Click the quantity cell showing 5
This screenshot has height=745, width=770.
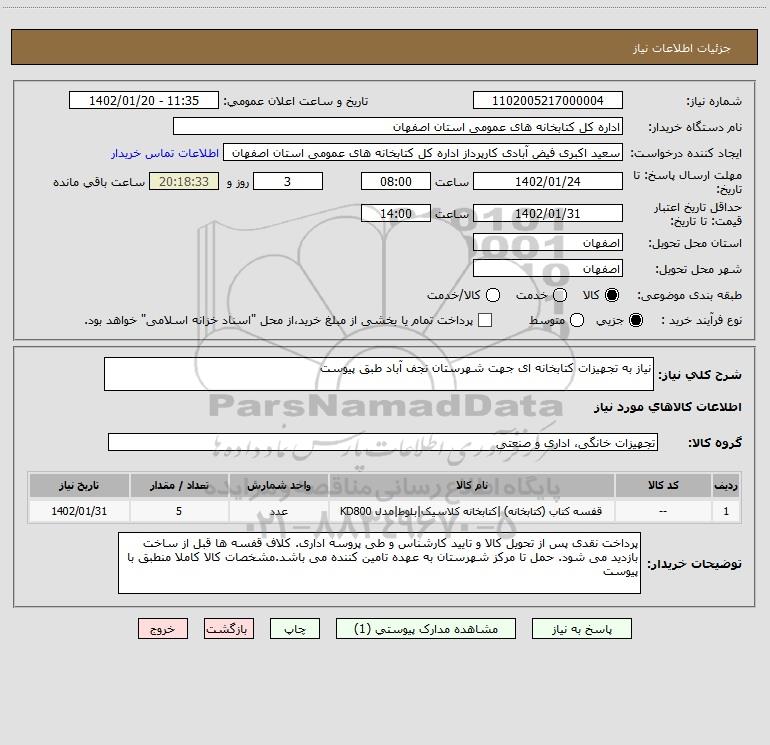[x=179, y=511]
